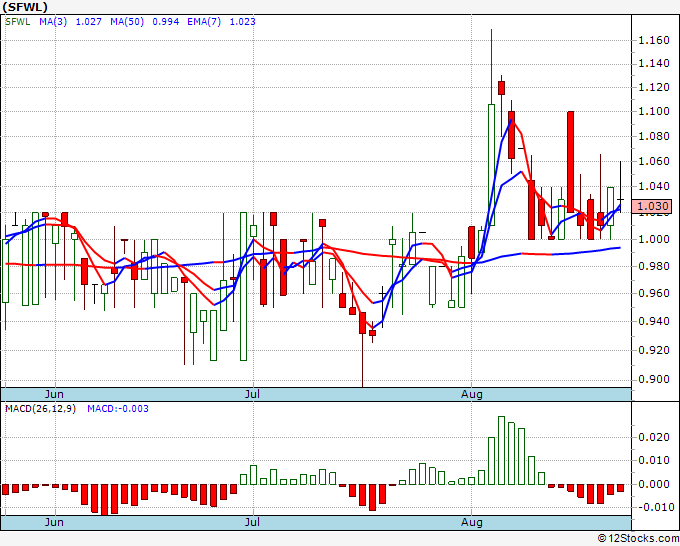Click the 1.160 price axis label
The image size is (680, 546).
[654, 40]
